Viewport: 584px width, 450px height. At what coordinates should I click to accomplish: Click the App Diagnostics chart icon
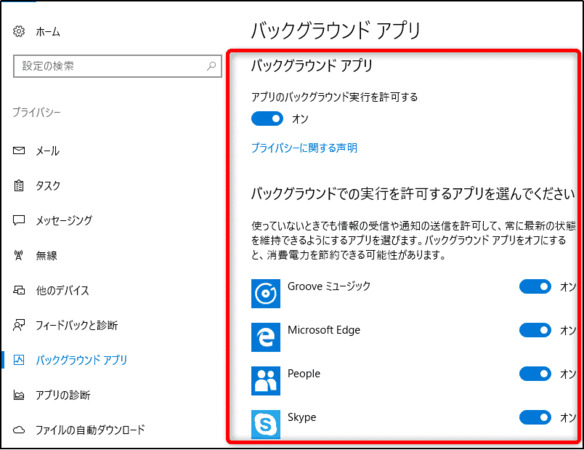click(19, 395)
